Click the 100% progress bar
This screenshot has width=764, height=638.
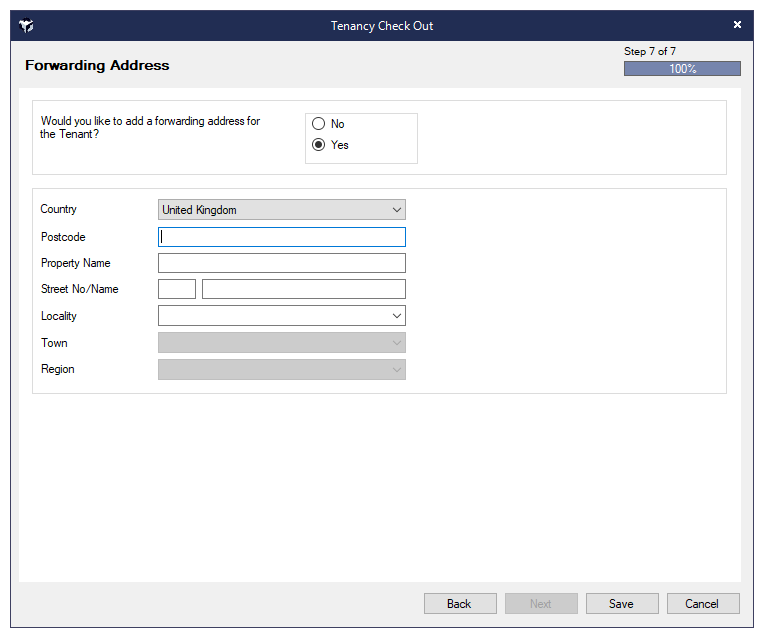(682, 69)
